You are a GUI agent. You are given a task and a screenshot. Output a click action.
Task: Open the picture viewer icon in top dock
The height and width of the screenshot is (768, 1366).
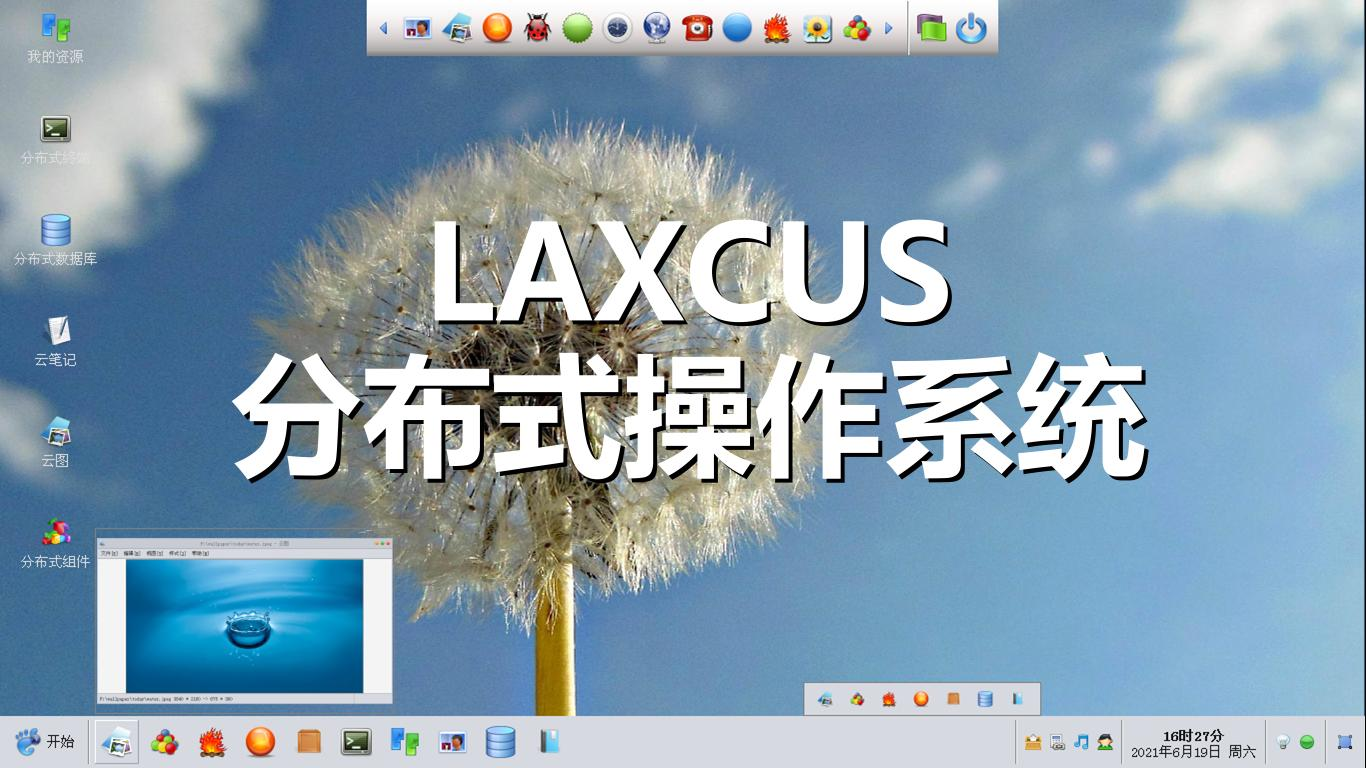click(x=457, y=28)
